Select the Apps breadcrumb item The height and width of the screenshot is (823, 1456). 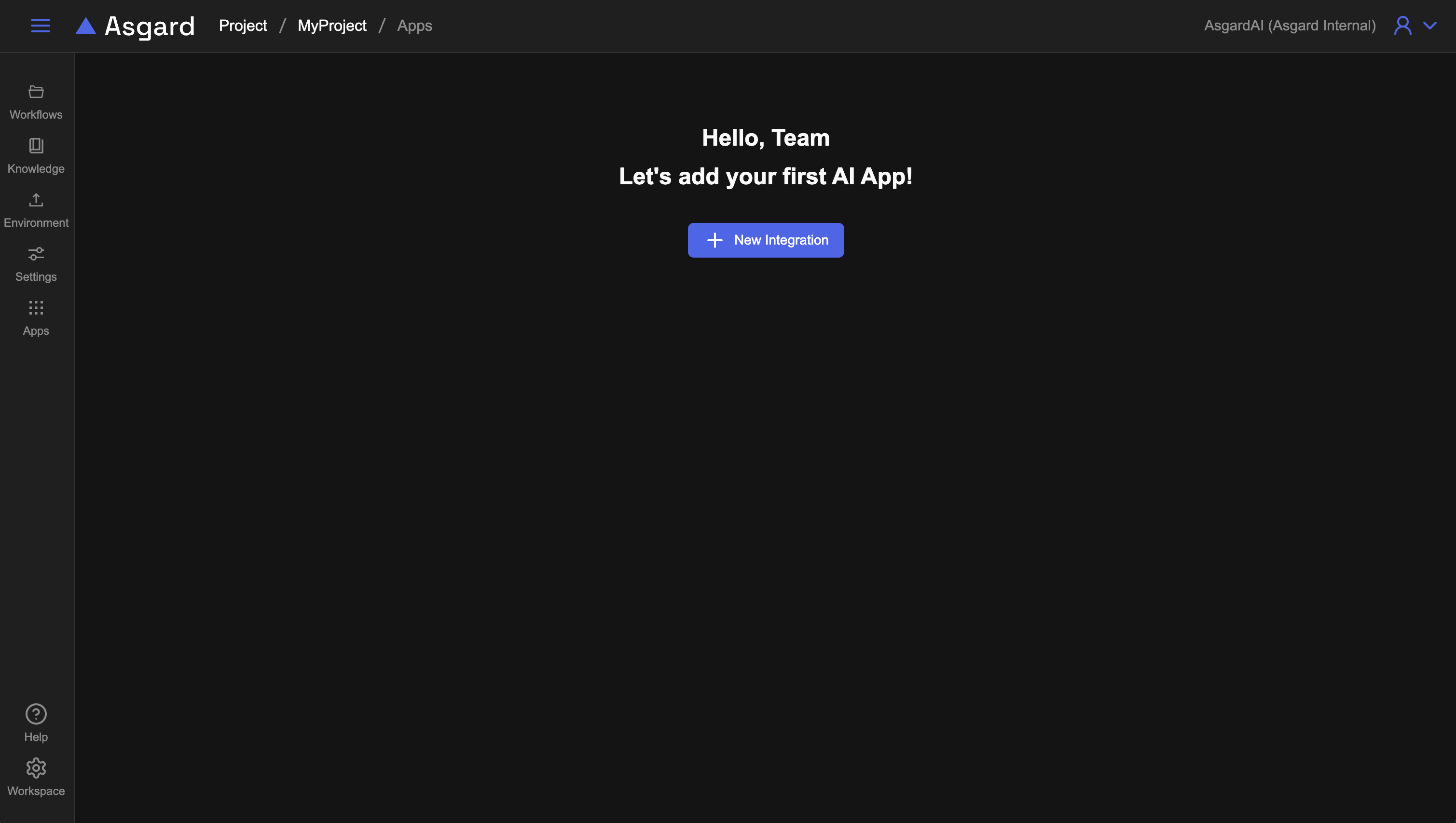[x=414, y=26]
